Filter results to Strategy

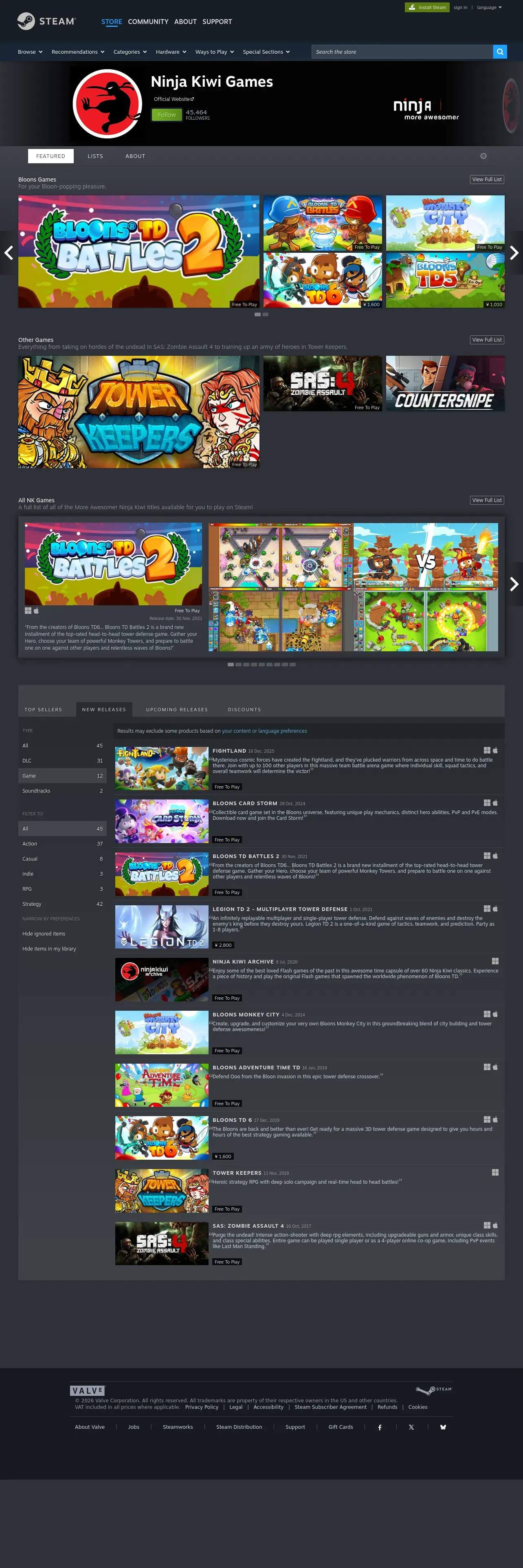click(63, 904)
